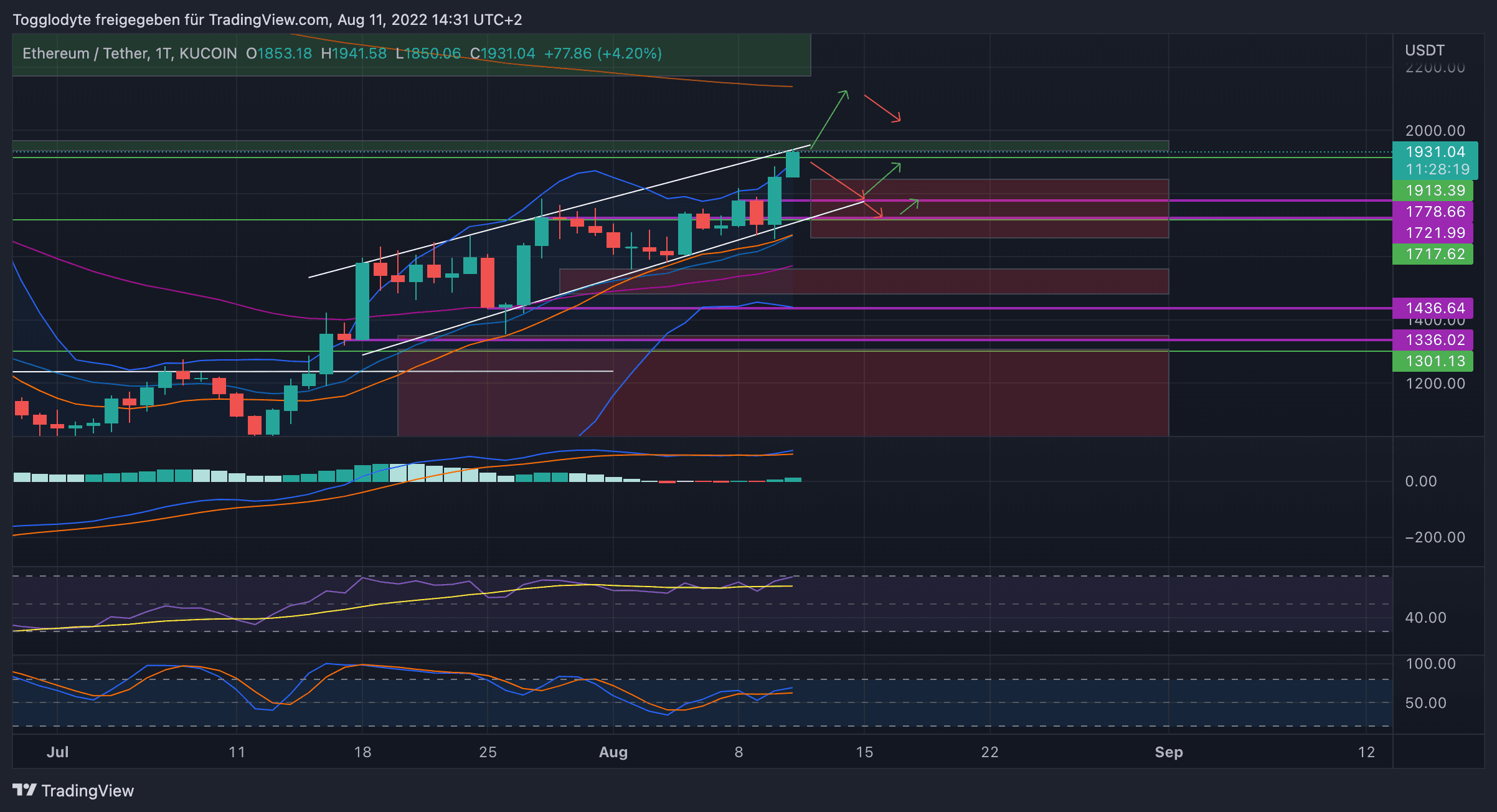Select the purple 1778.66 price label
1497x812 pixels.
click(x=1435, y=212)
